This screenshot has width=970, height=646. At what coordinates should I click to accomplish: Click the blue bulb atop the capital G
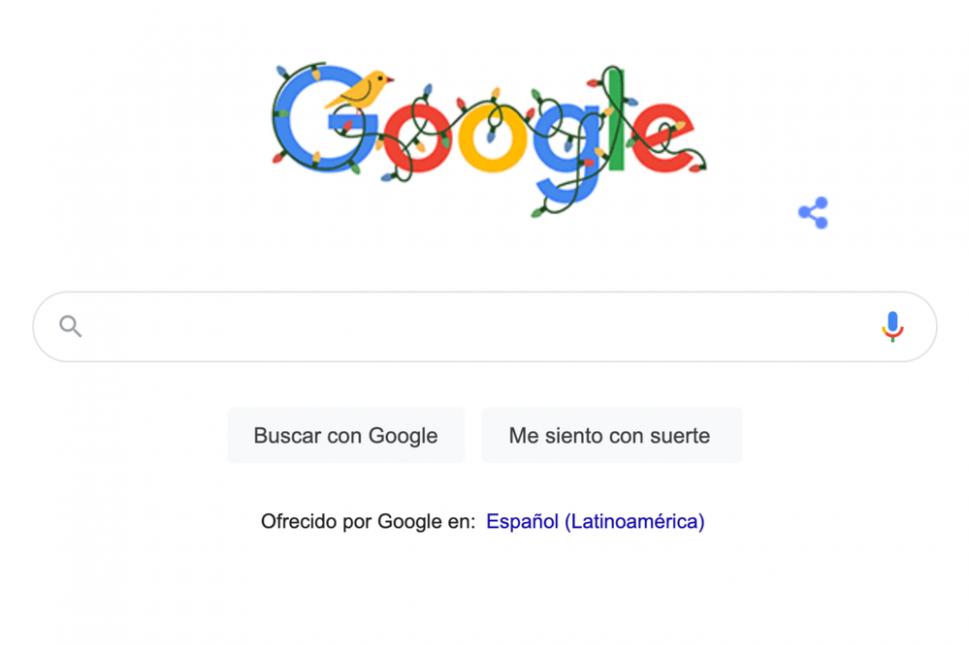tap(281, 71)
